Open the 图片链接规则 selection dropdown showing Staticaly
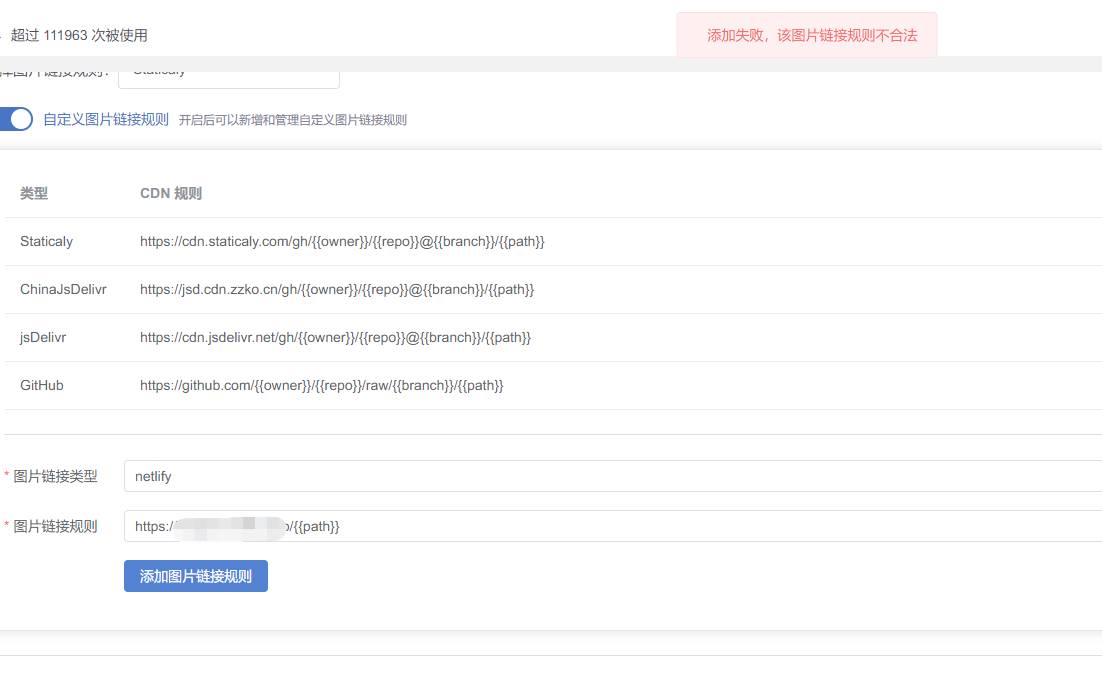This screenshot has height=676, width=1102. [228, 72]
